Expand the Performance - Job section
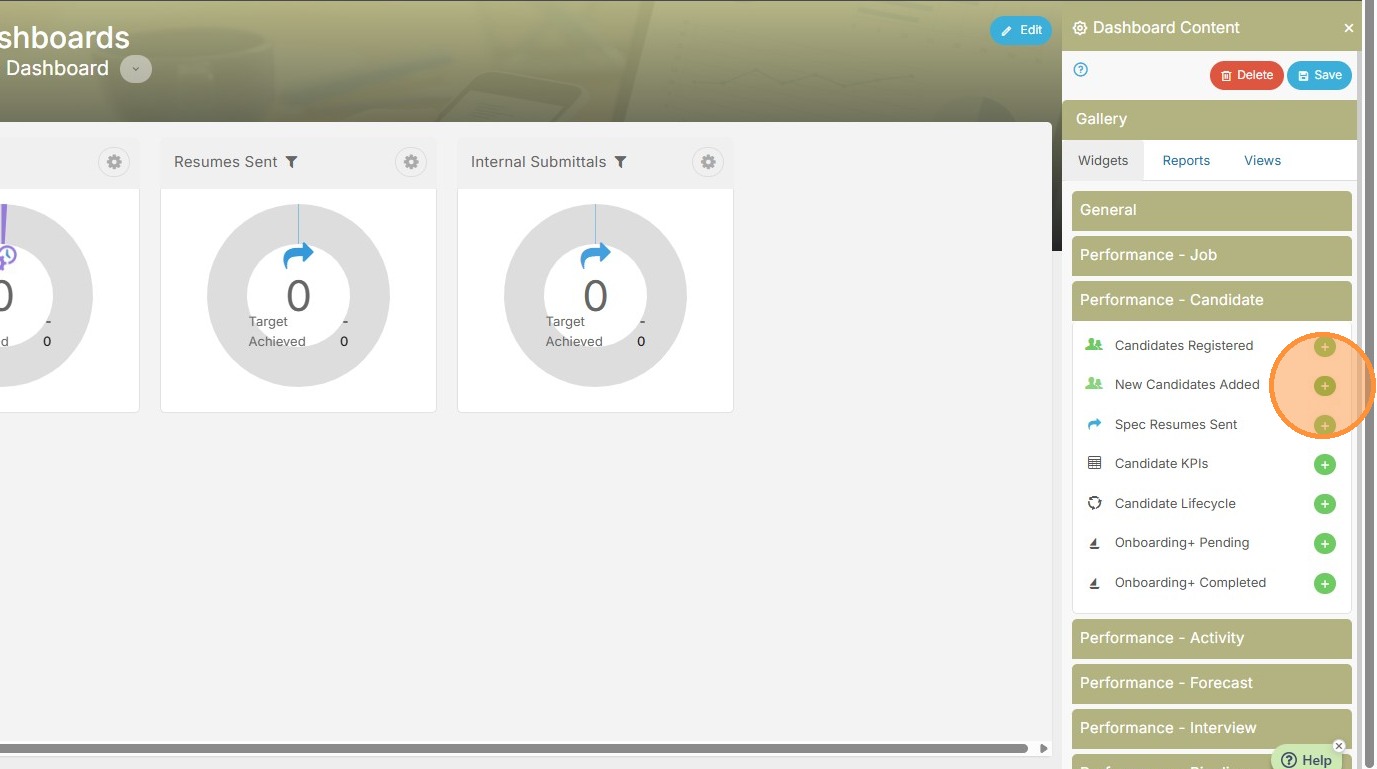The image size is (1377, 769). tap(1212, 255)
